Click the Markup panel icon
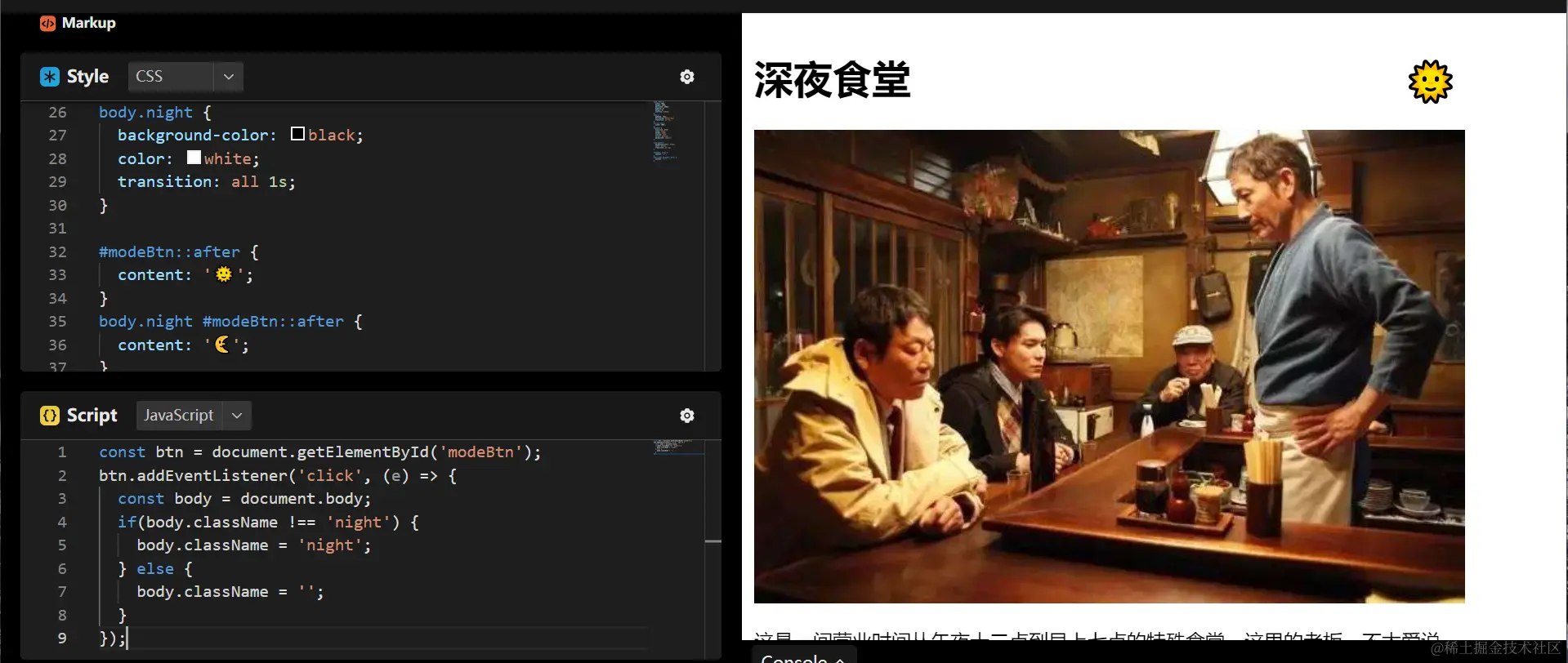 click(48, 23)
